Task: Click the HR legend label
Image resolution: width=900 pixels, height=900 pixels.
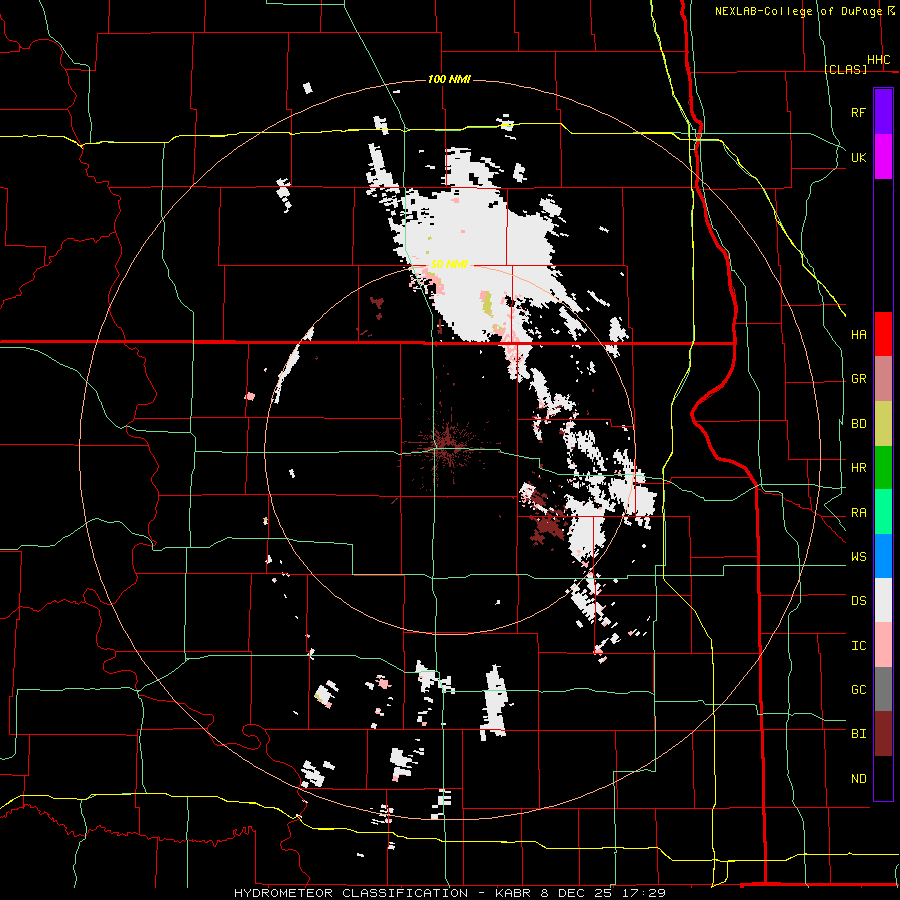Action: [858, 468]
